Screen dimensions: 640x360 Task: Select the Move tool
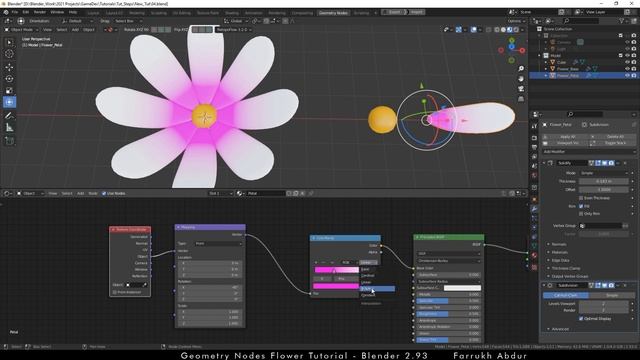(x=9, y=67)
